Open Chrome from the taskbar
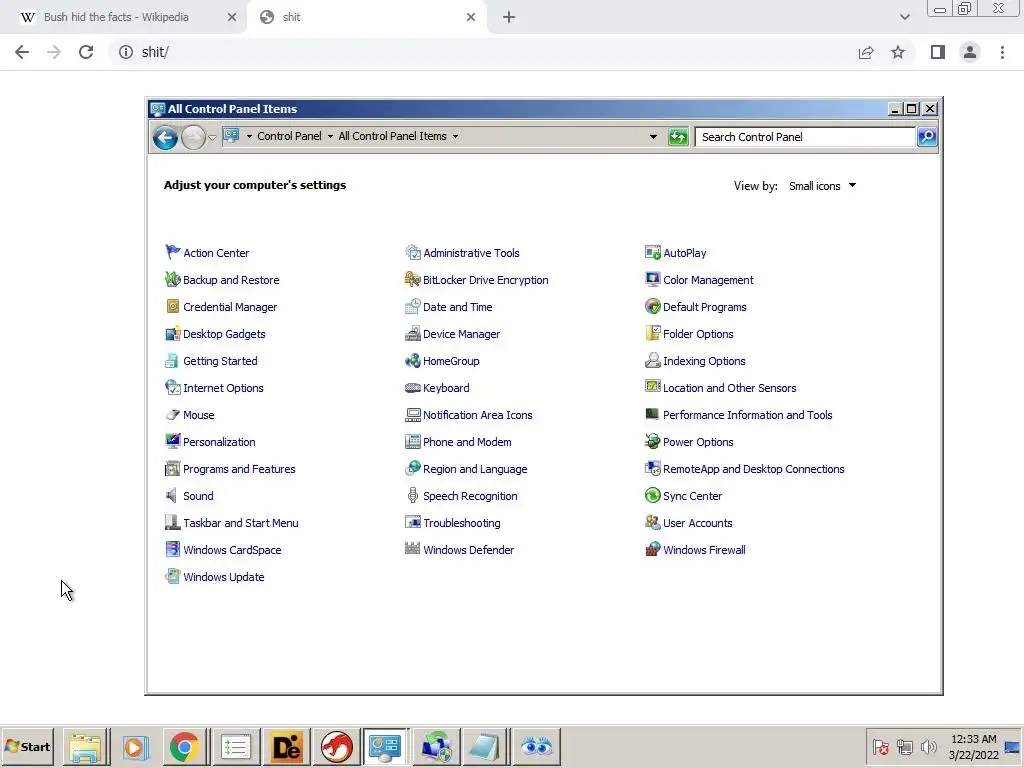 pyautogui.click(x=184, y=746)
